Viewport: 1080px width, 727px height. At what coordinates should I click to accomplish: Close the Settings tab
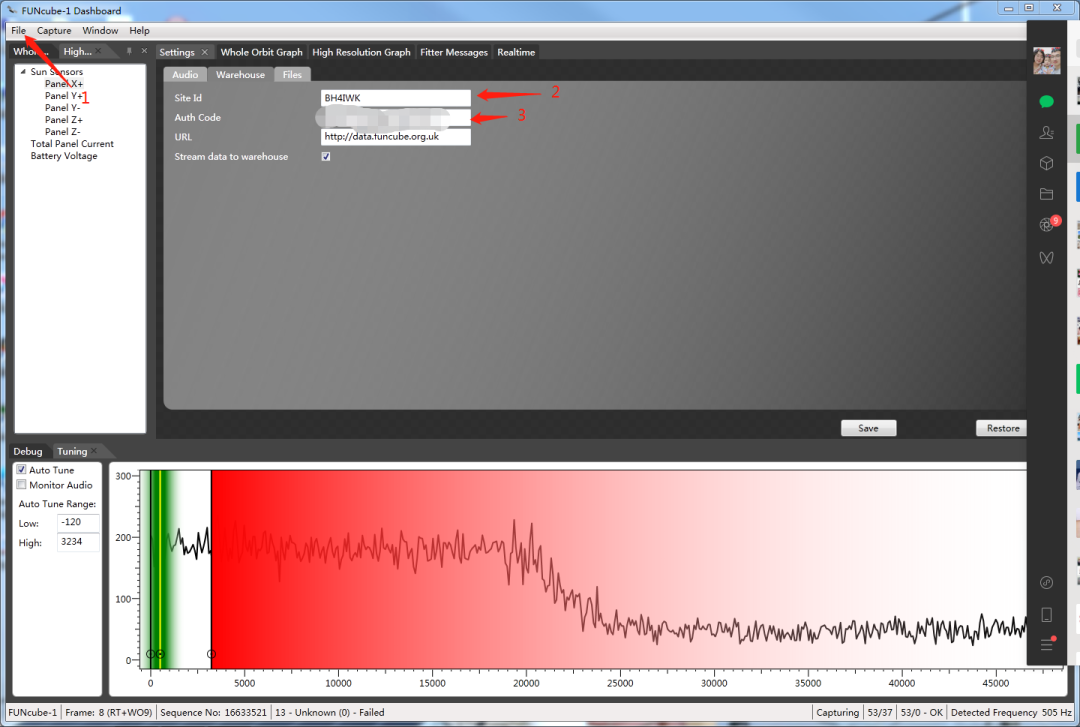click(x=205, y=52)
